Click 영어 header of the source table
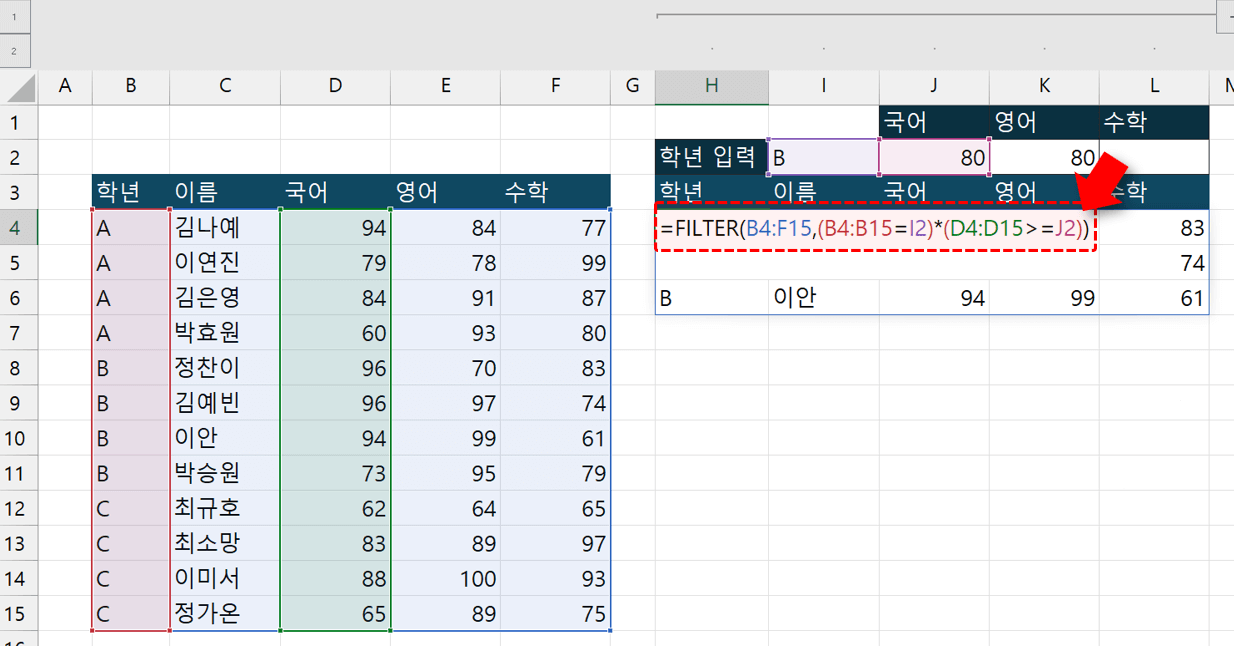The image size is (1234, 655). [445, 192]
